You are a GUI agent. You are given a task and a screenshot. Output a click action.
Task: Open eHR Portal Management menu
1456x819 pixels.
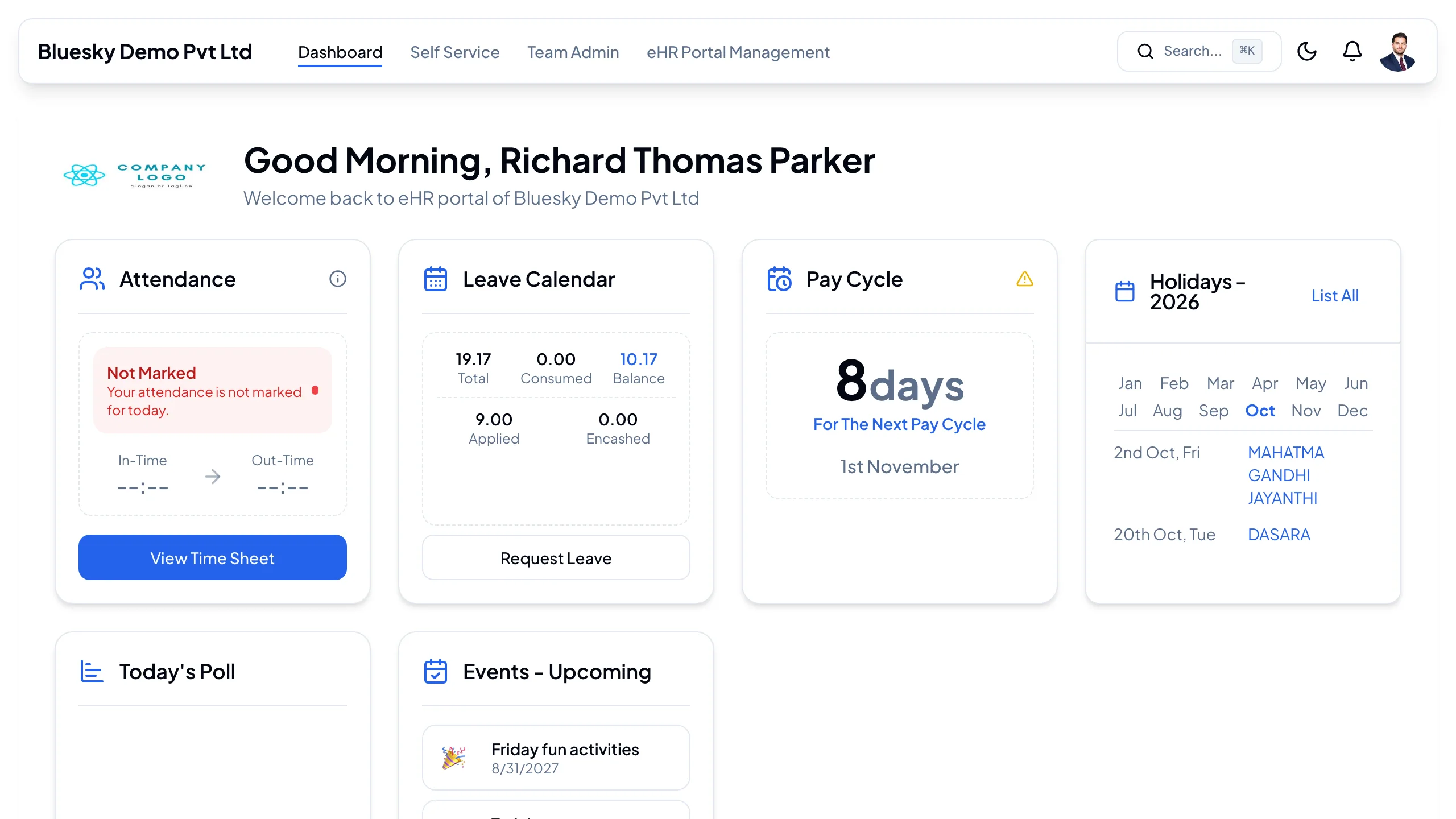[x=738, y=52]
